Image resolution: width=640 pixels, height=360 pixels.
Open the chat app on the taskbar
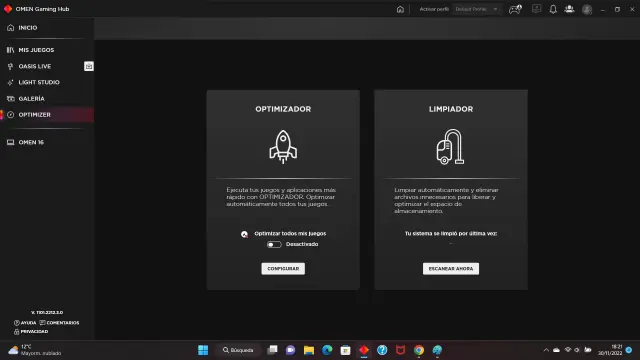tap(290, 350)
